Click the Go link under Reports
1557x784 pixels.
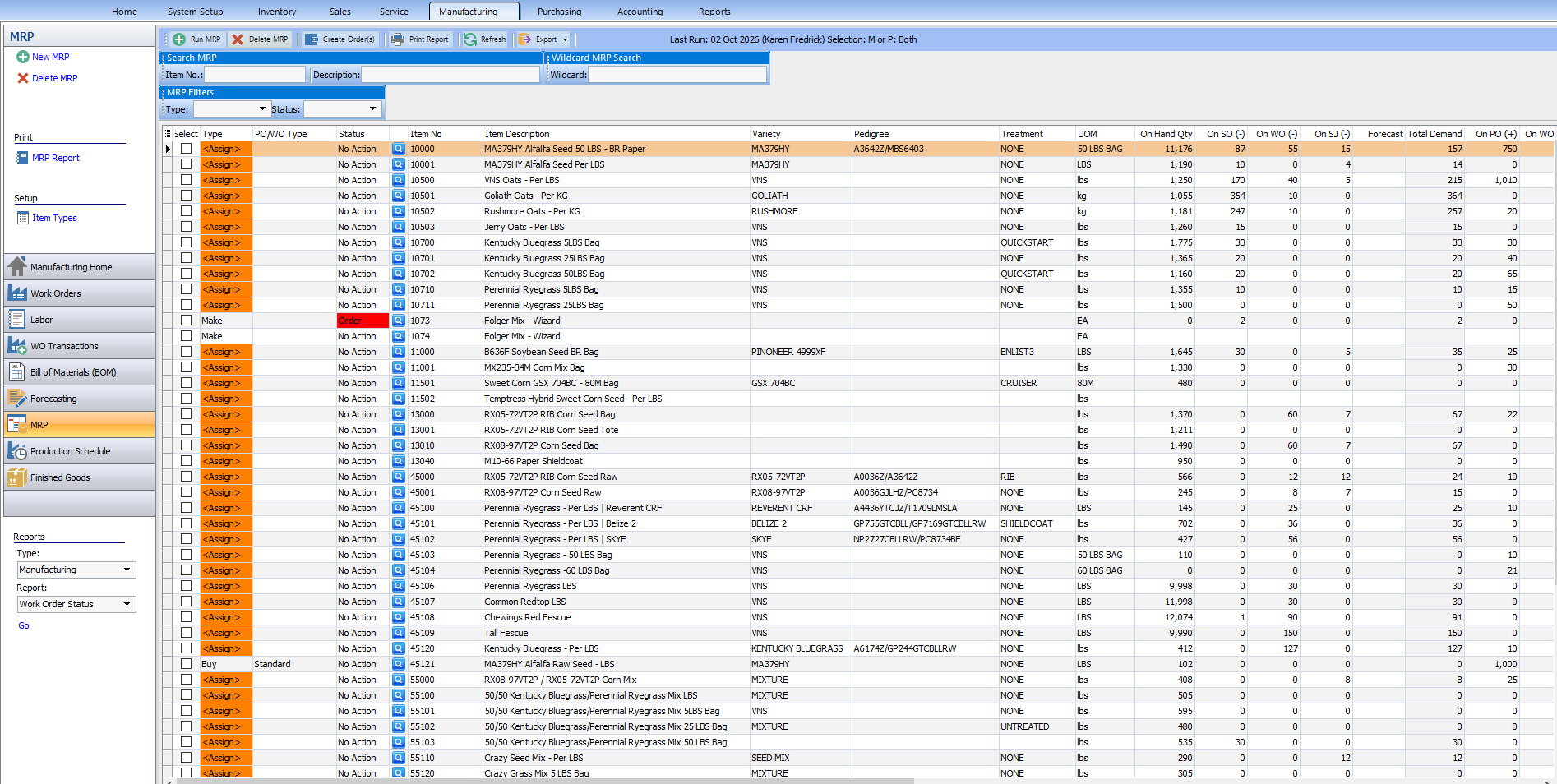click(x=24, y=625)
